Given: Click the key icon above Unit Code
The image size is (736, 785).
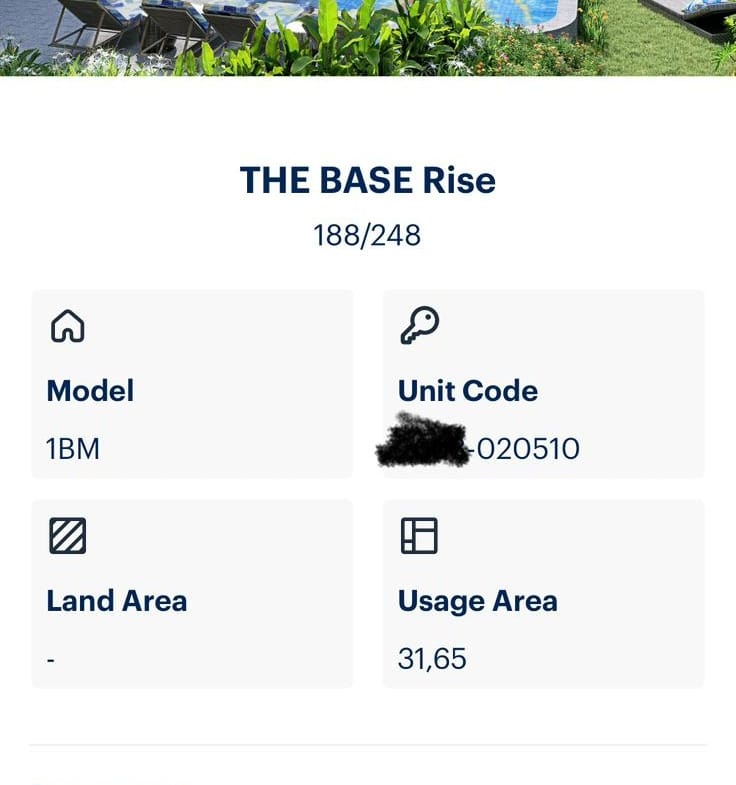Looking at the screenshot, I should click(x=419, y=326).
